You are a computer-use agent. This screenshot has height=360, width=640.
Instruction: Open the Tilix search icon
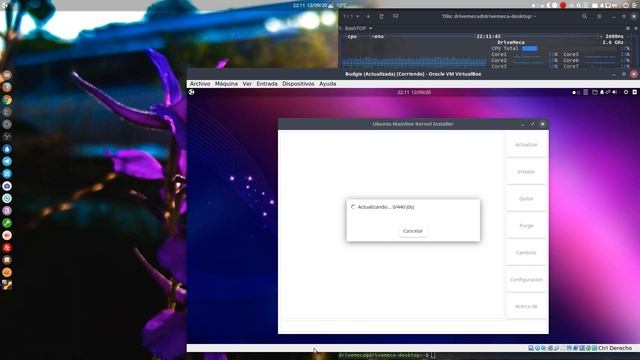584,16
